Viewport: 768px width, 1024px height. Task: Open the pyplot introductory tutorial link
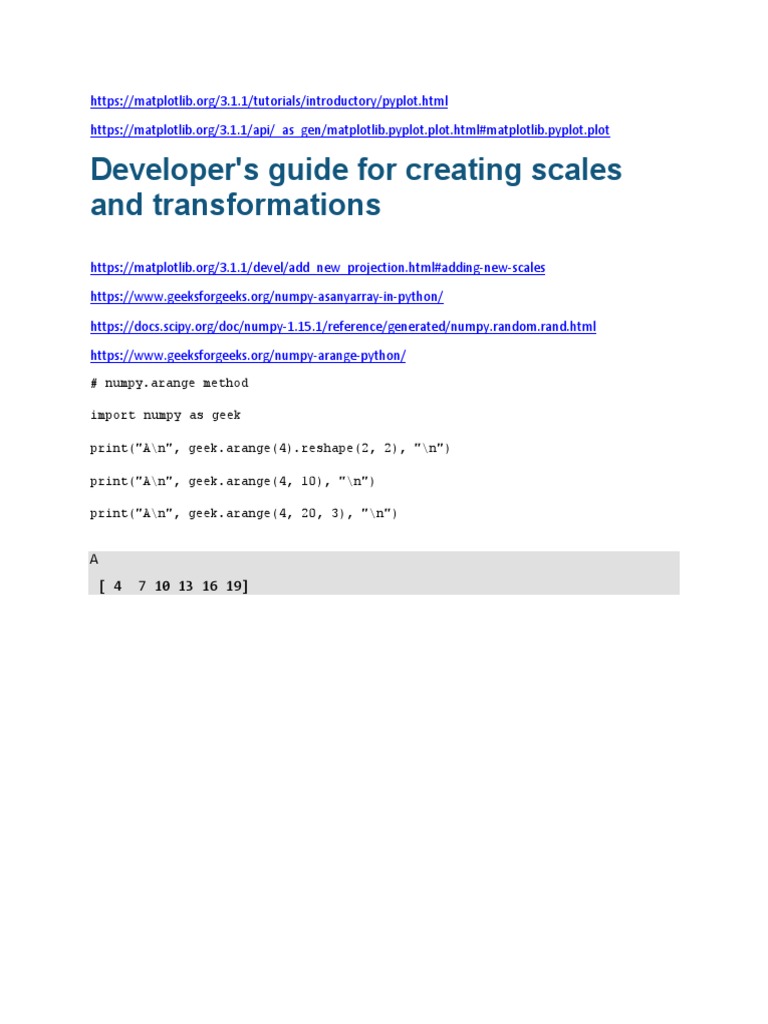tap(269, 101)
